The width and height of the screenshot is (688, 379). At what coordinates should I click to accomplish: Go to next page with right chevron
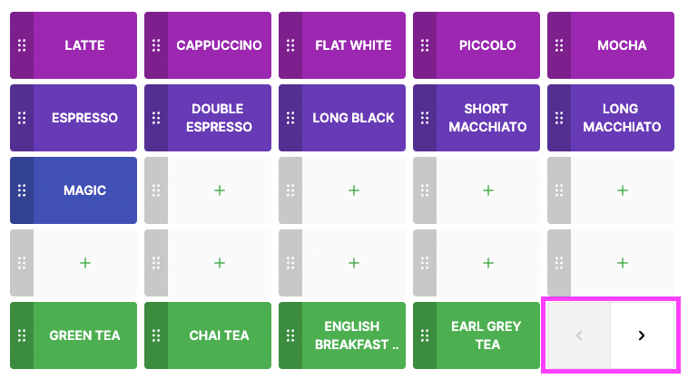click(x=642, y=336)
